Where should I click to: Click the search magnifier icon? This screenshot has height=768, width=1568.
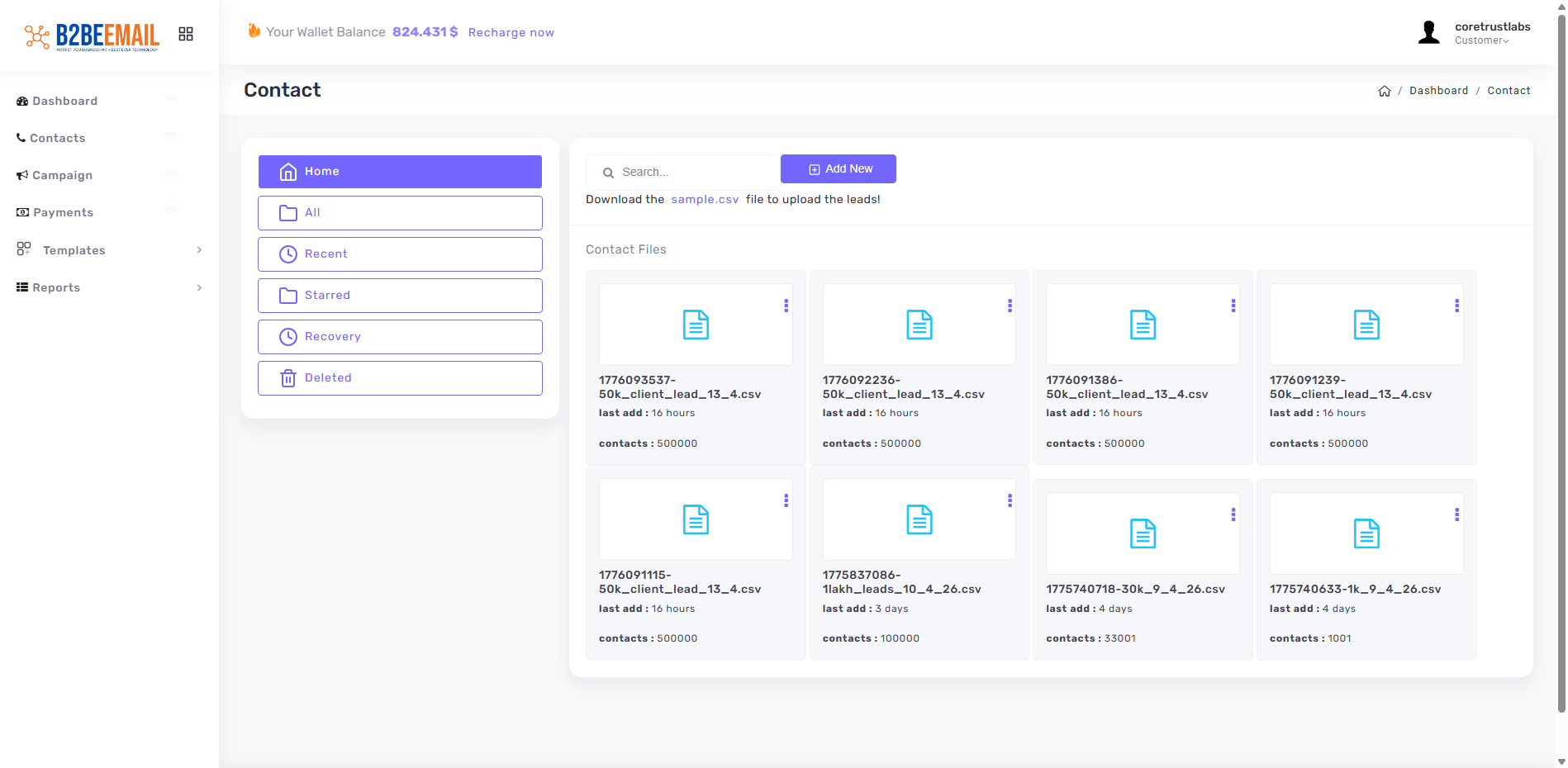(x=608, y=173)
